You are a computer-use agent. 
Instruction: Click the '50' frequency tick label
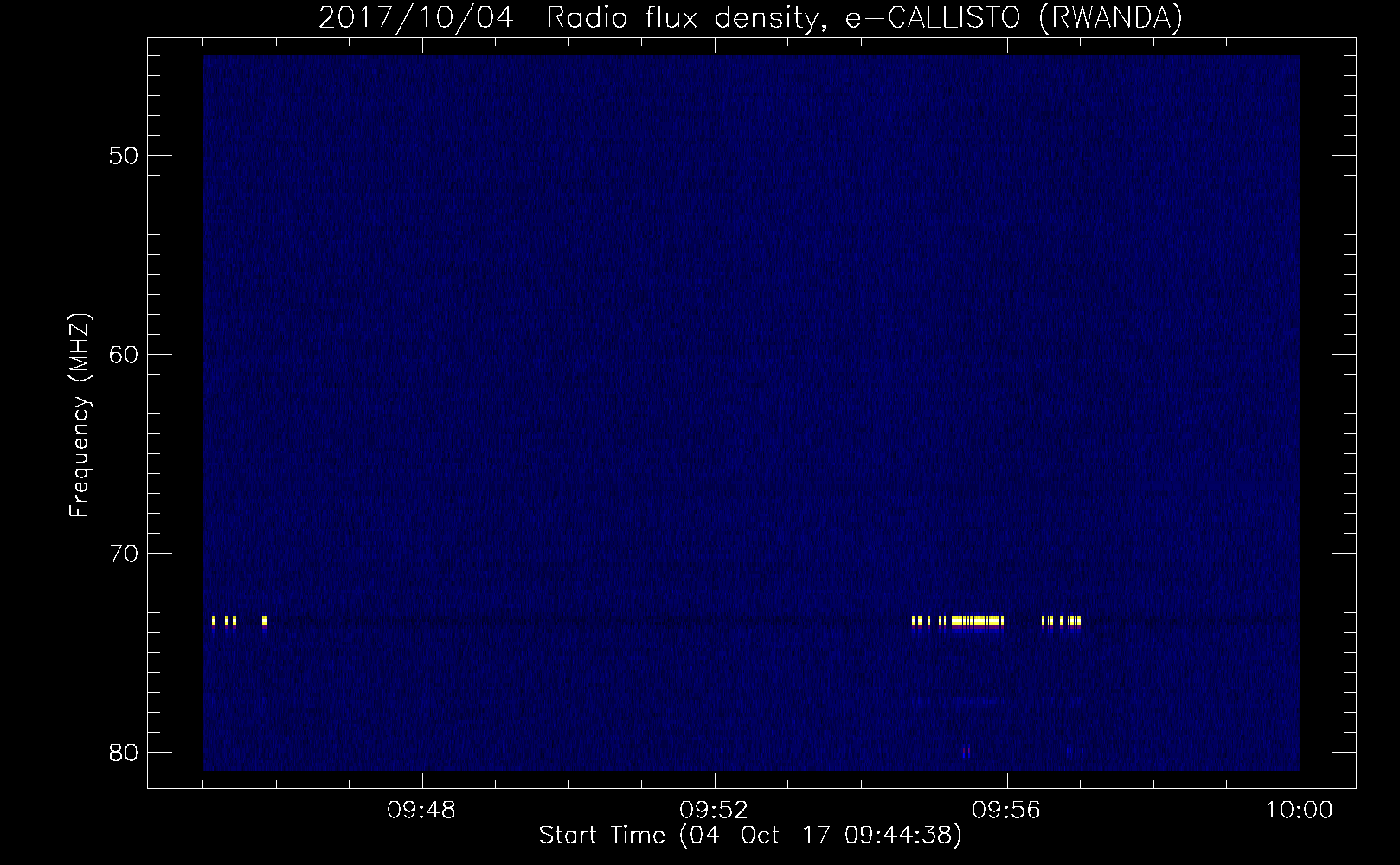point(124,156)
